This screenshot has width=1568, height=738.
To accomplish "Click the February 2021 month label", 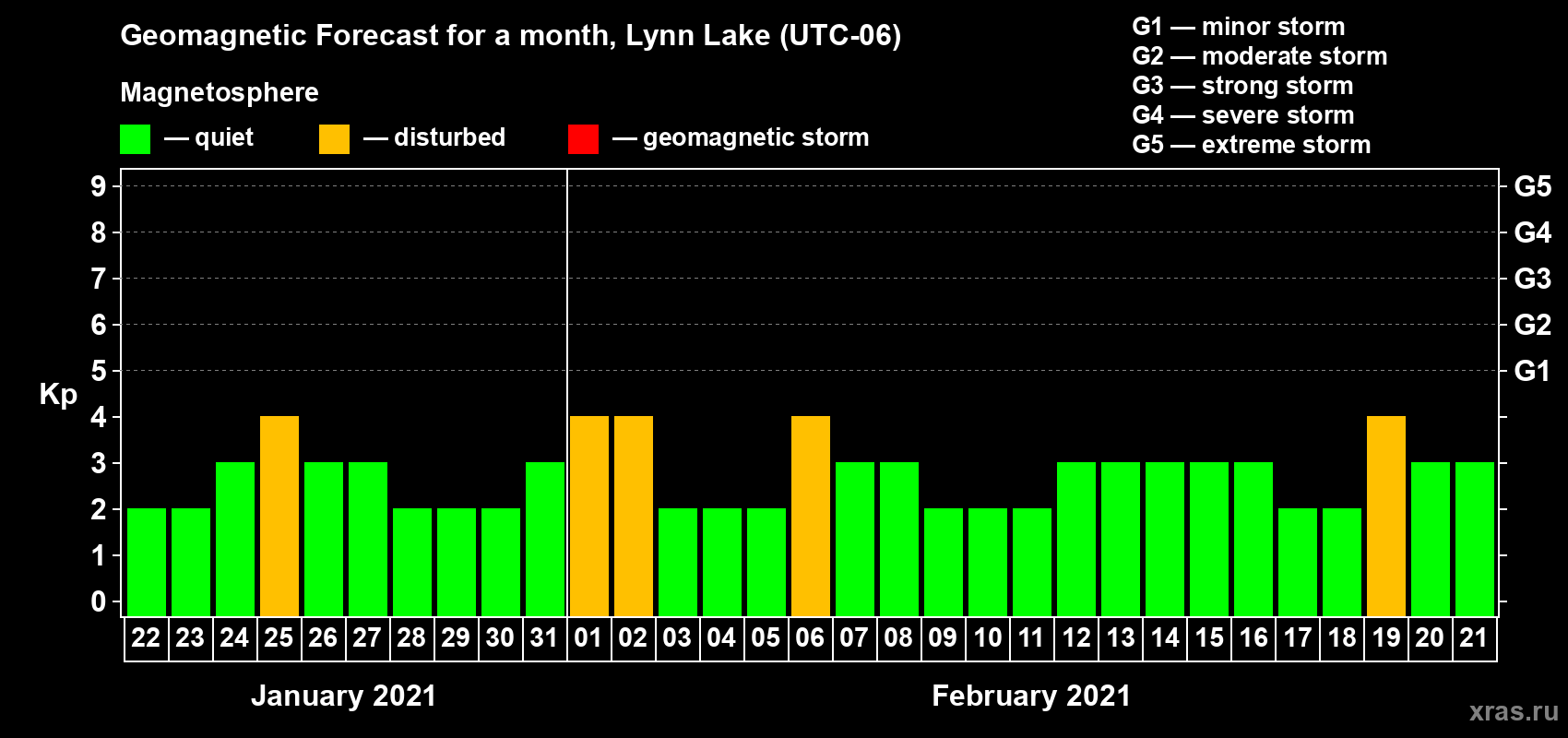I will pyautogui.click(x=1031, y=696).
